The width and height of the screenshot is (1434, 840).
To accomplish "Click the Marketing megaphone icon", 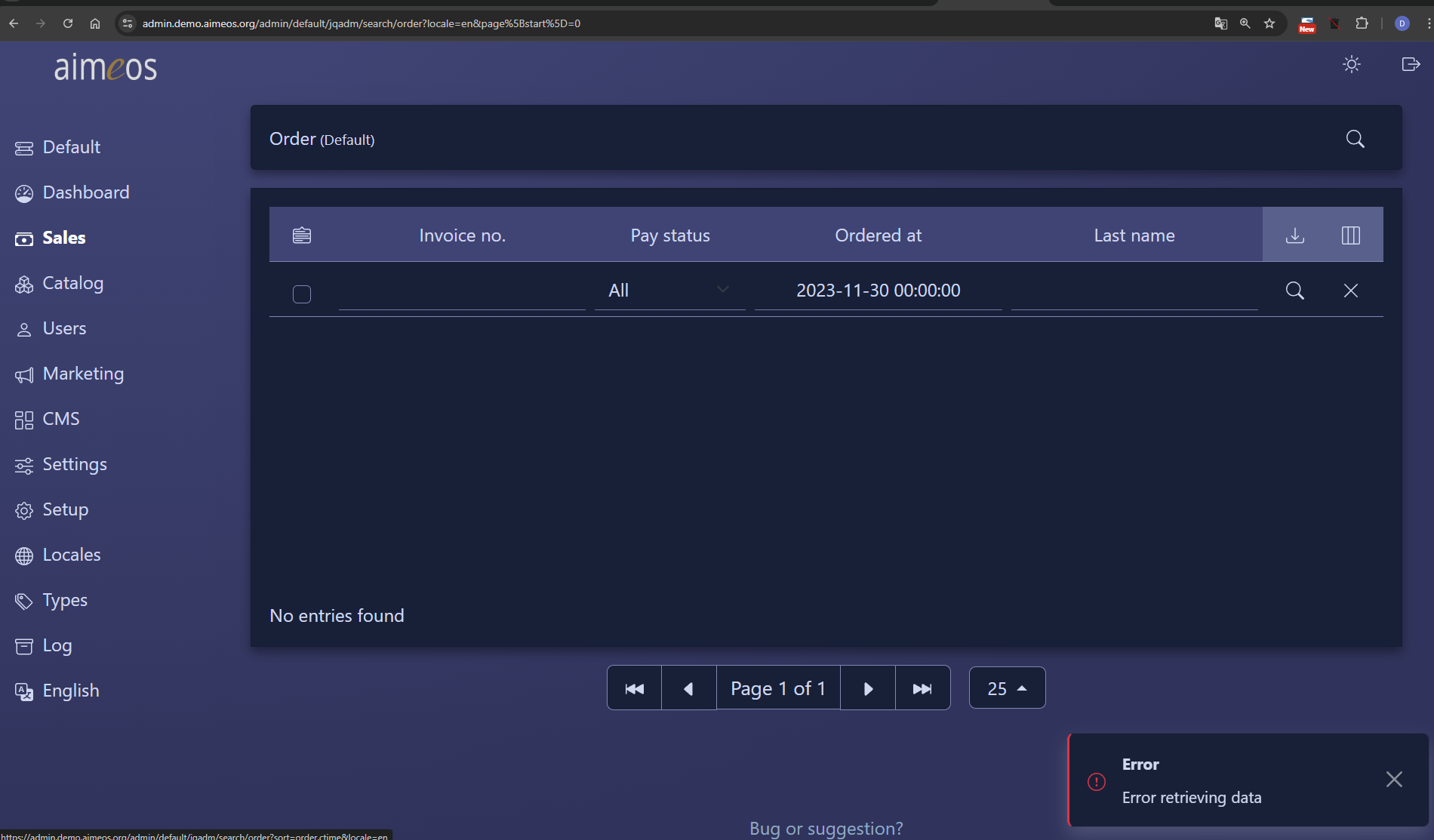I will pos(24,375).
